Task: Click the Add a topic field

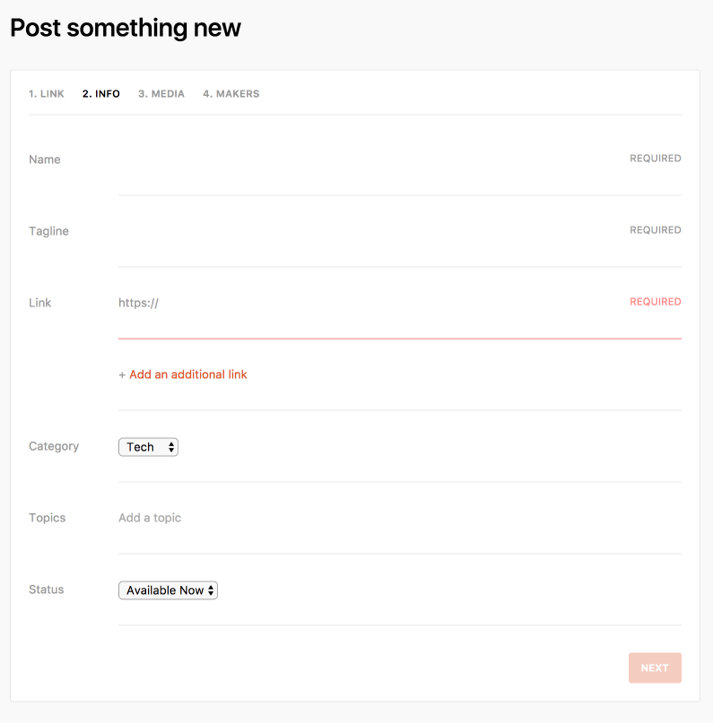Action: pos(400,518)
